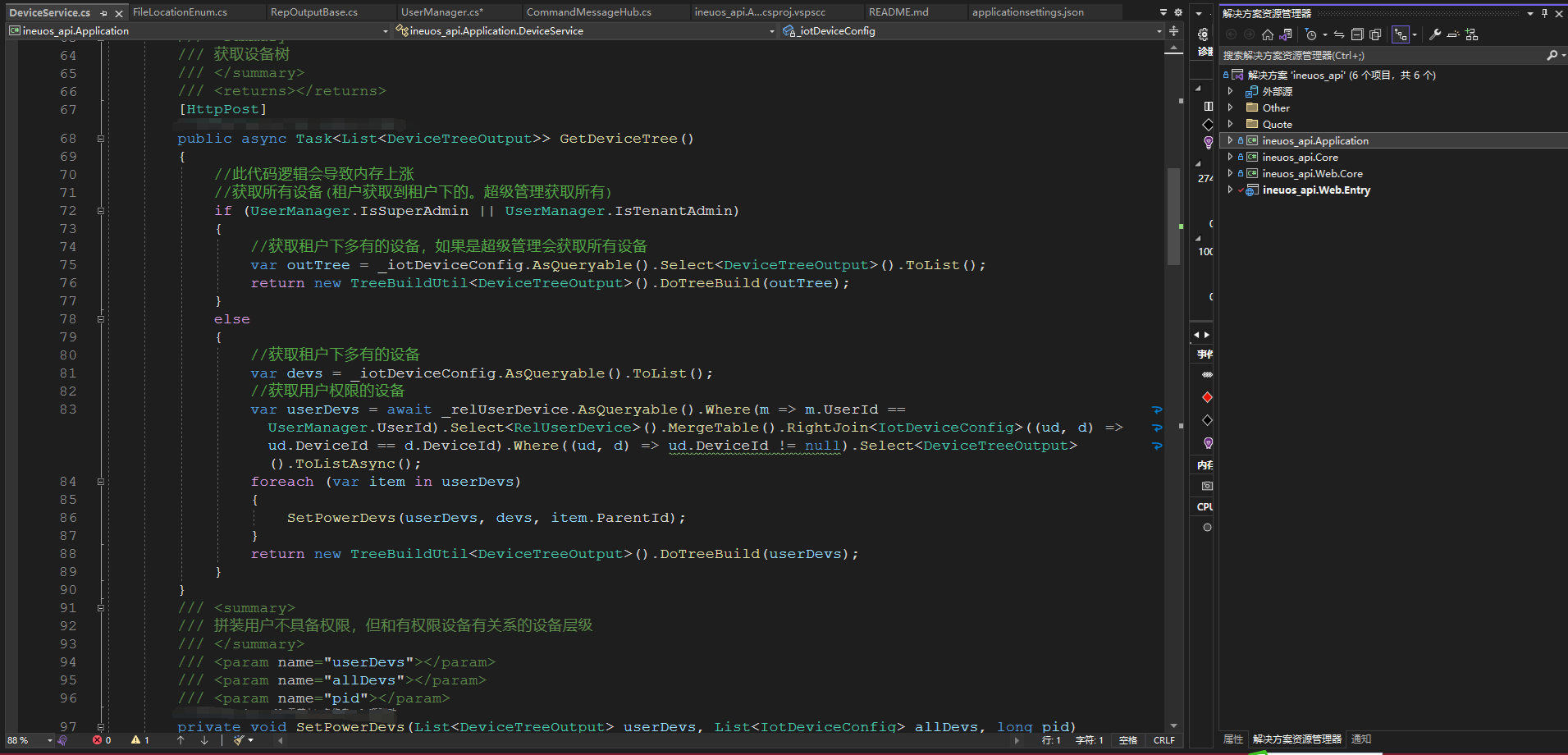Screen dimensions: 1568x755
Task: Switch to README.md tab
Action: click(898, 12)
